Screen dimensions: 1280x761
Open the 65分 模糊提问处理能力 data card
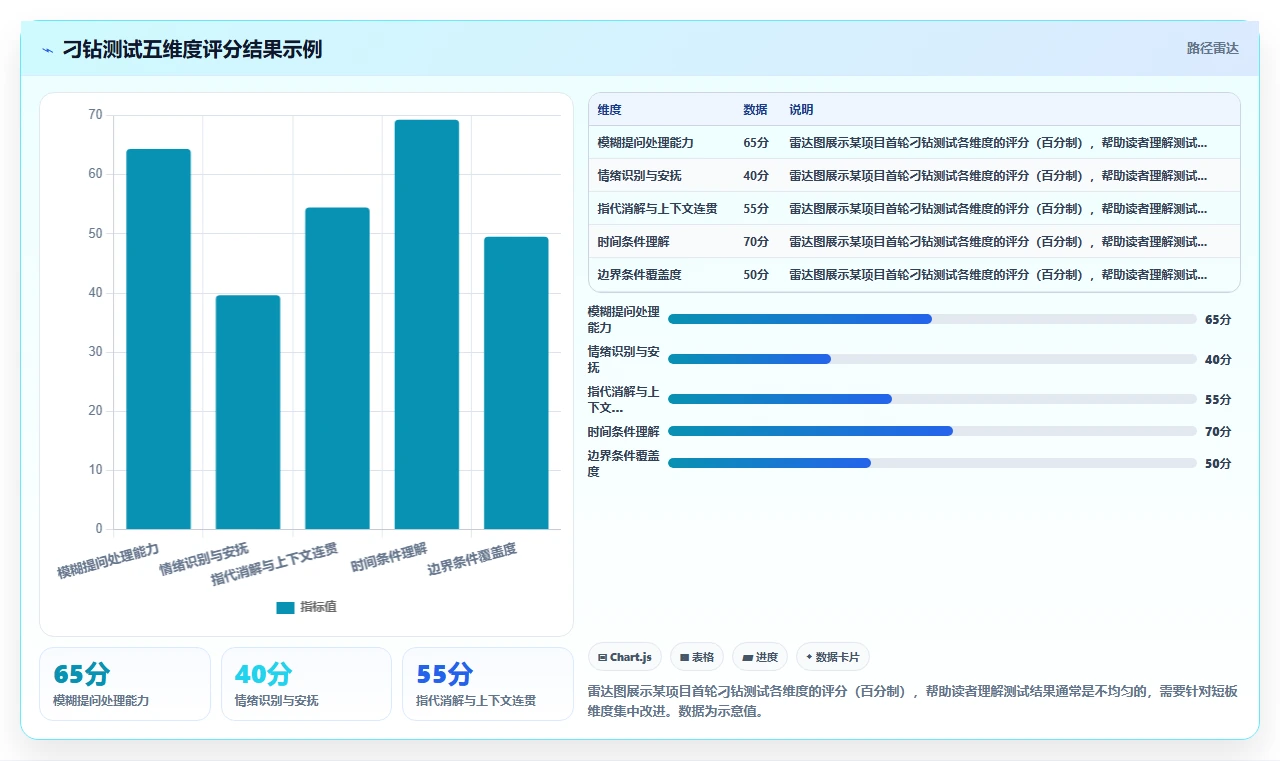[125, 684]
